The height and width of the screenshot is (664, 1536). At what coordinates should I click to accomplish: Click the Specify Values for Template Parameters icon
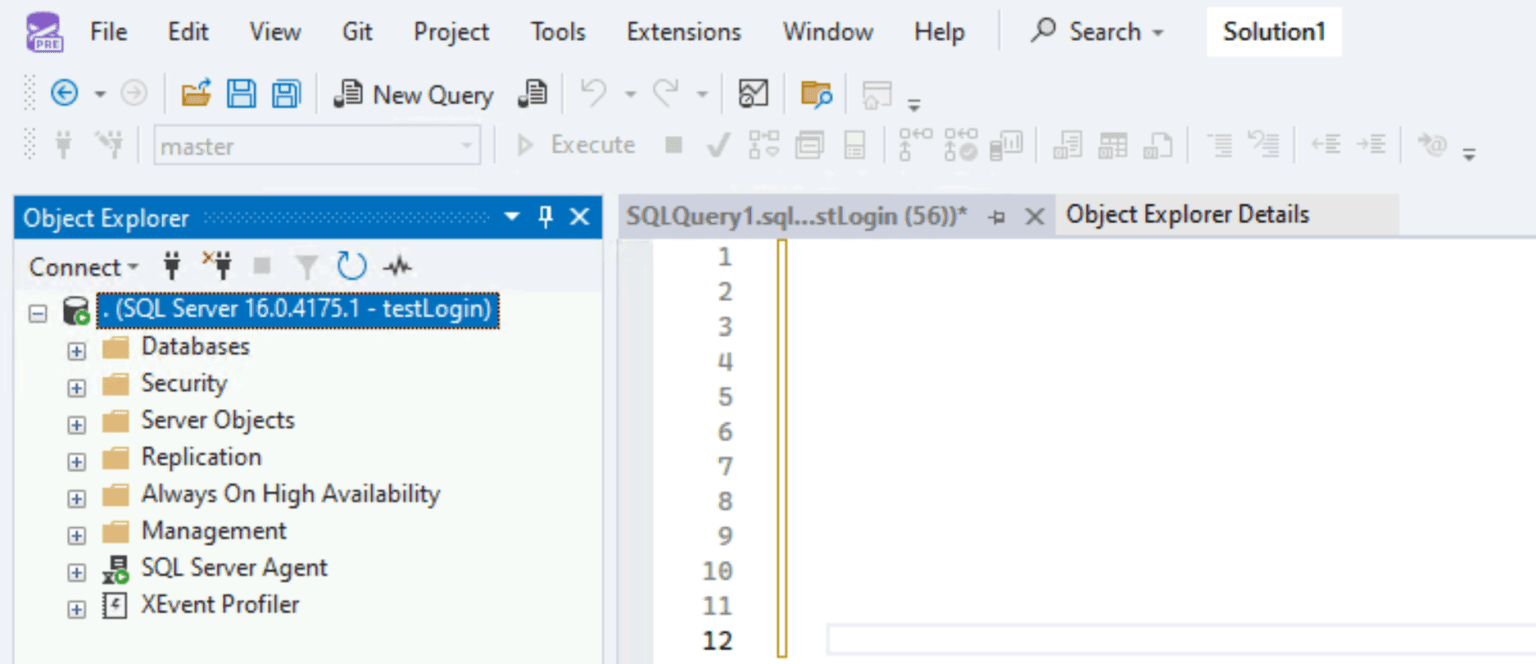click(x=1432, y=146)
